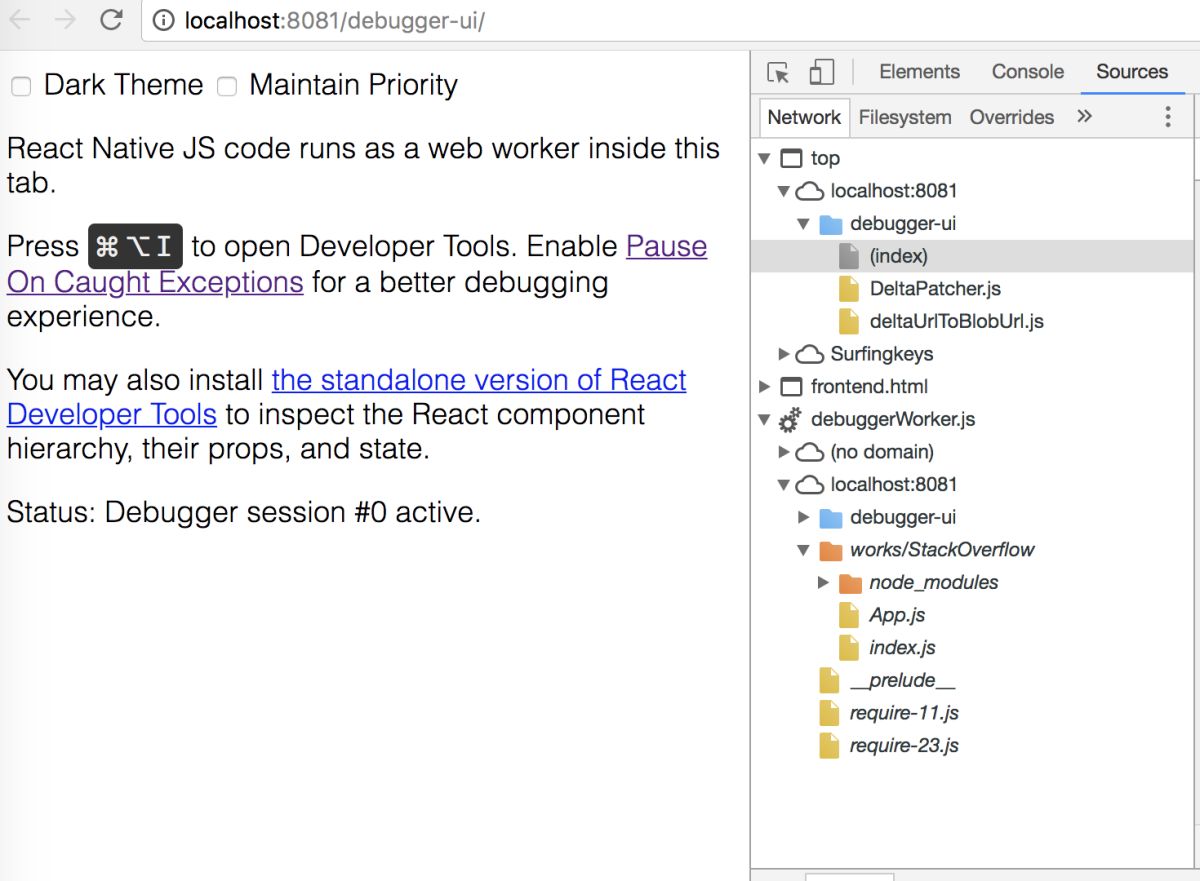The image size is (1200, 881).
Task: Expand the frontend.html arrow
Action: tap(764, 387)
